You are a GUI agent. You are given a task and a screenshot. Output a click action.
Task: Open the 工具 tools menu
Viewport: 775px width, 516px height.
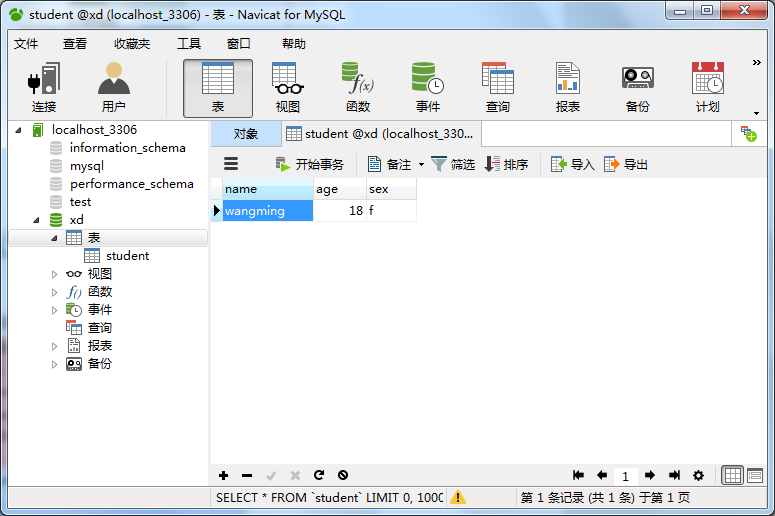[189, 43]
